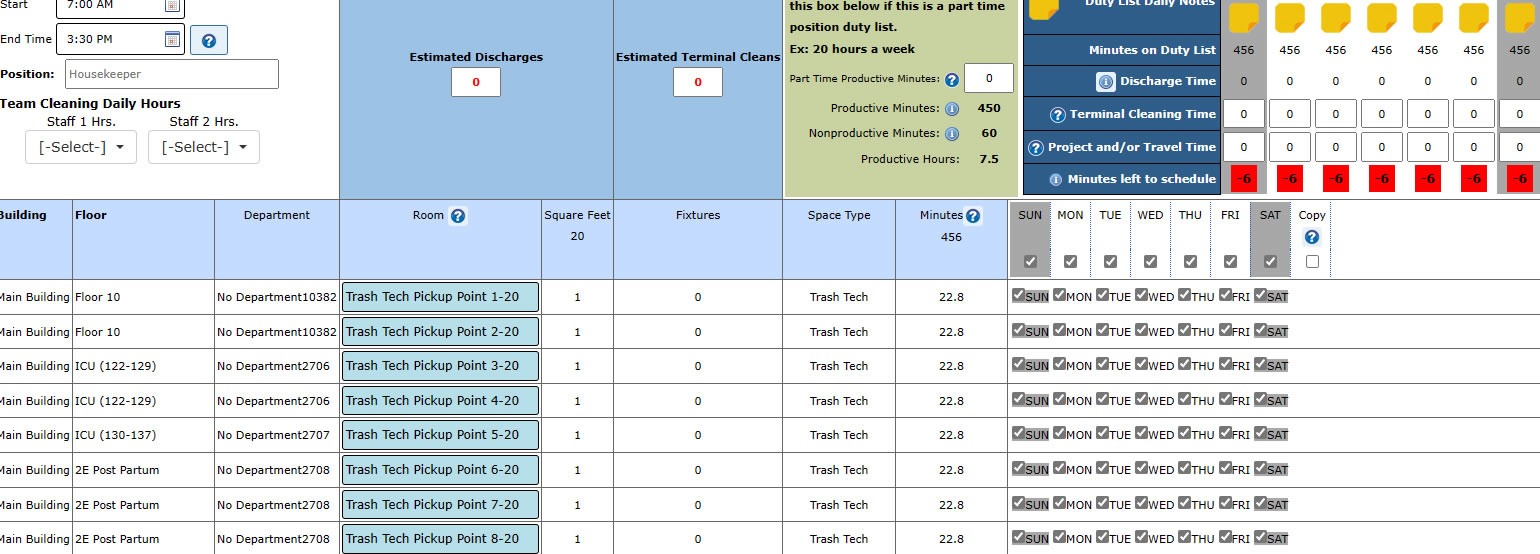
Task: Click the Fixtures column header
Action: pos(698,215)
